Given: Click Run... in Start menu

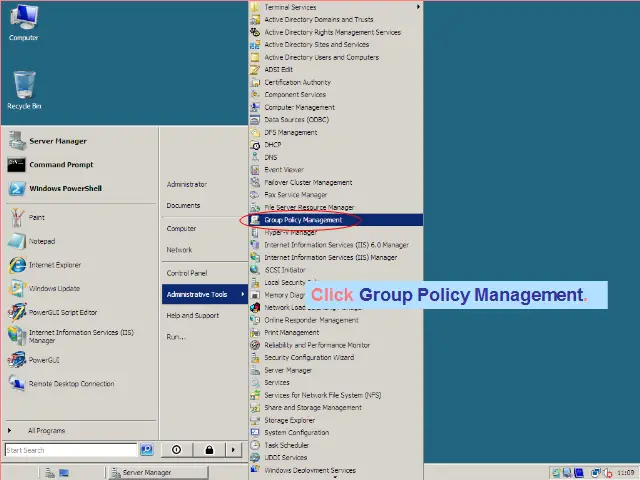Looking at the screenshot, I should pyautogui.click(x=205, y=337).
